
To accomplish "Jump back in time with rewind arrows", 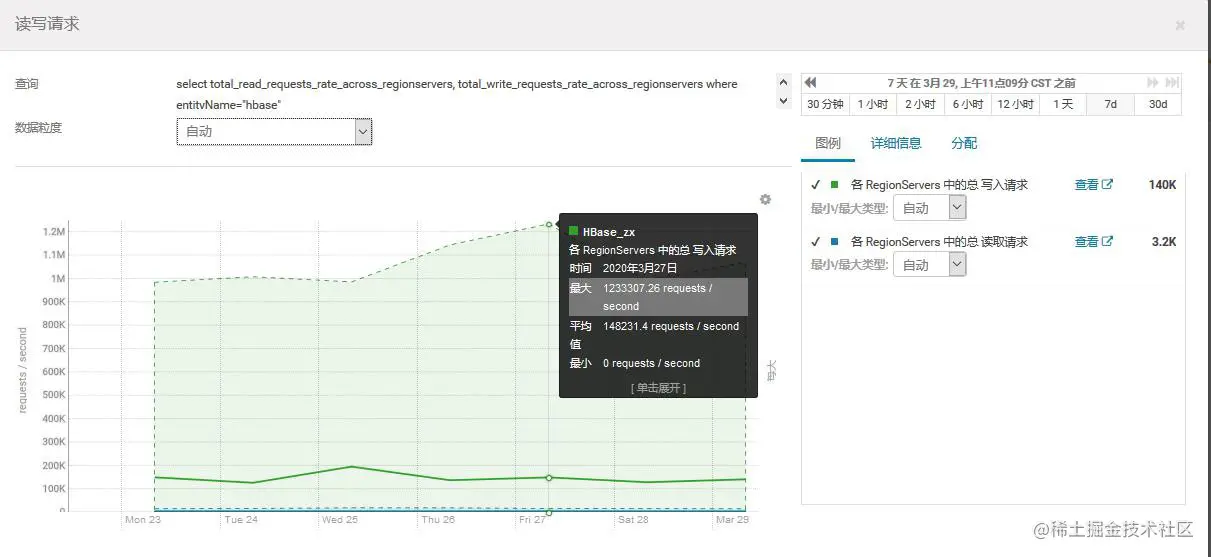I will [811, 82].
